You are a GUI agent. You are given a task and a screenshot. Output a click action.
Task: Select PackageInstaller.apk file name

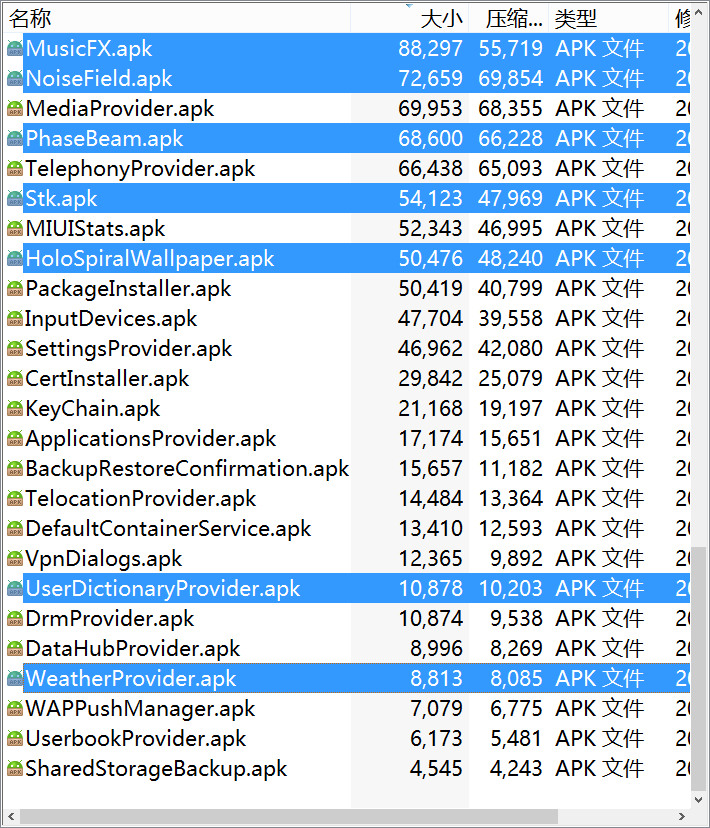[128, 289]
